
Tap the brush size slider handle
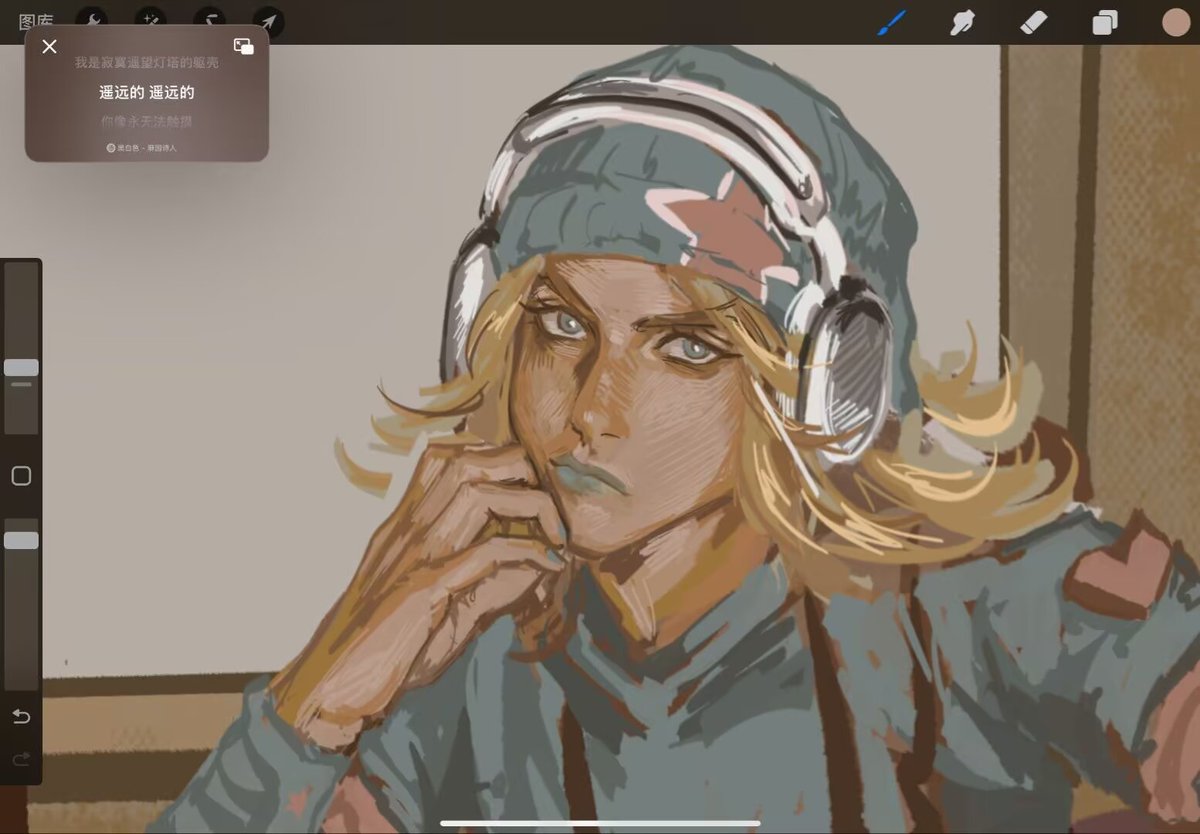coord(21,368)
